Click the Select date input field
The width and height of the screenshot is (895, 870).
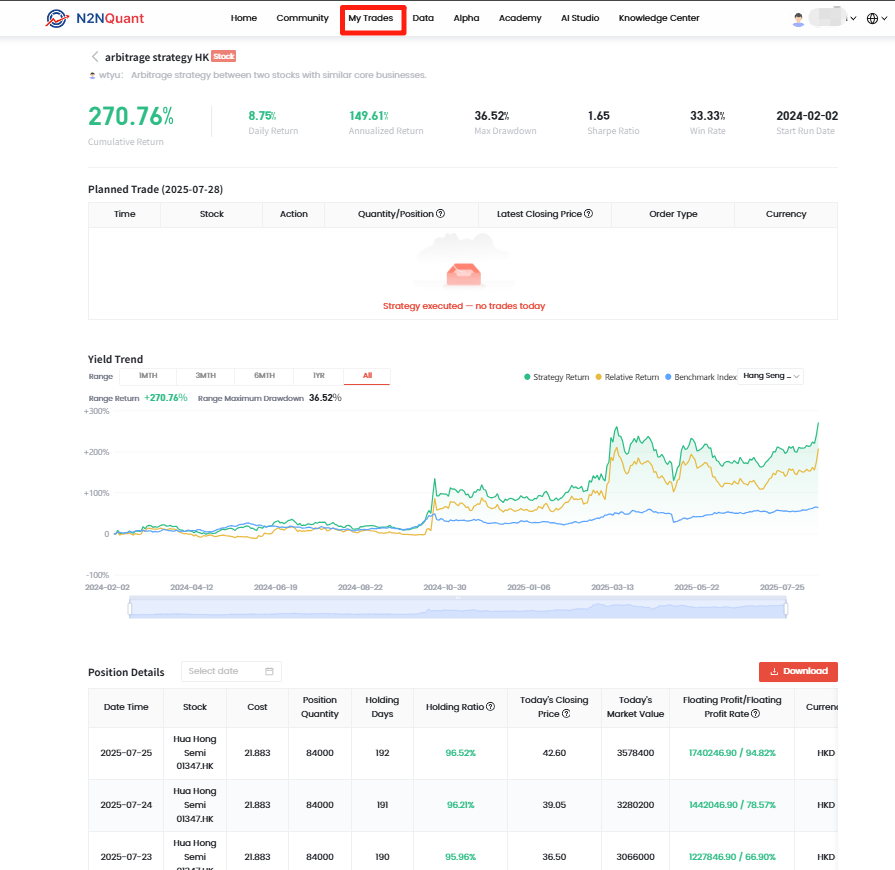(231, 671)
